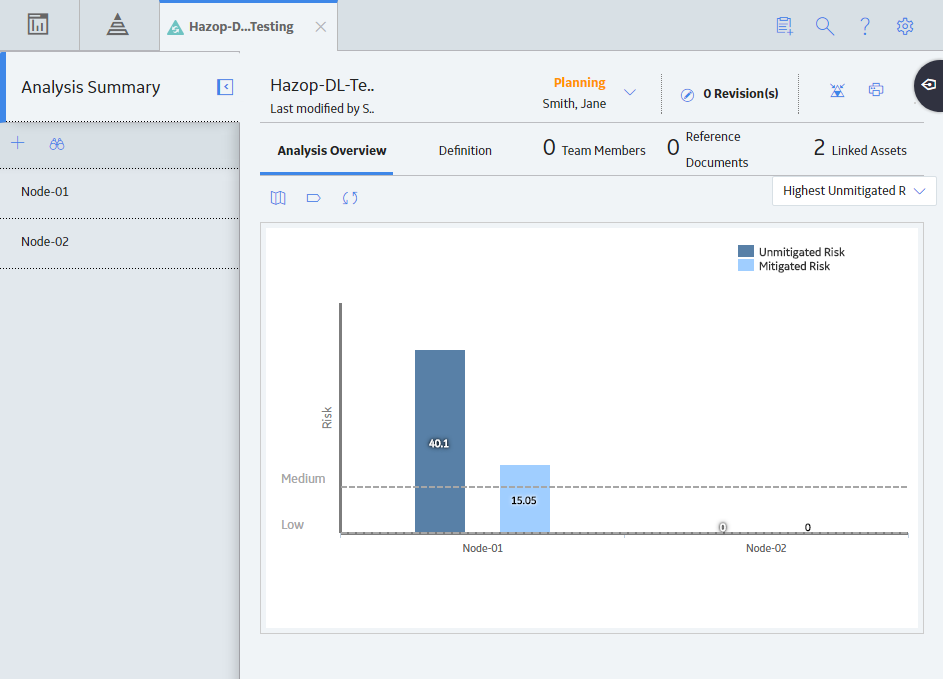This screenshot has height=679, width=943.
Task: Click the 40.1 unmitigated risk bar
Action: 440,441
